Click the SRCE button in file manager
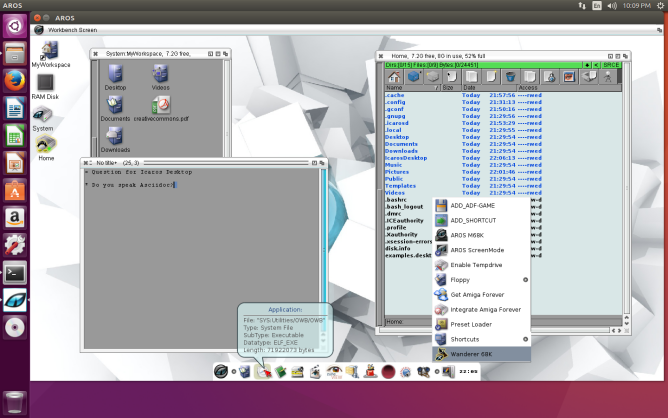This screenshot has width=668, height=418. coord(612,64)
